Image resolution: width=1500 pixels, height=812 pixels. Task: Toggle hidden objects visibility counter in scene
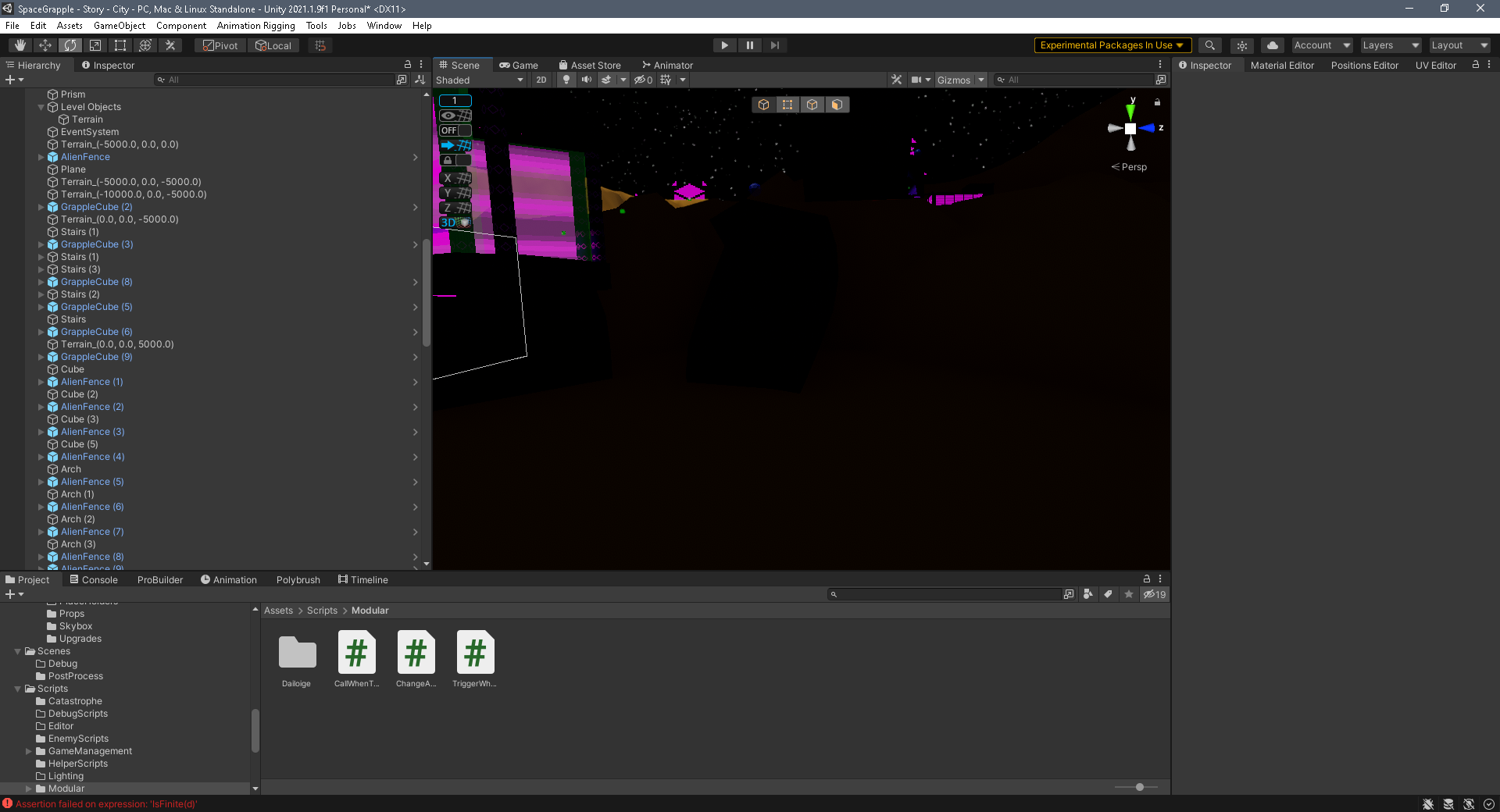(643, 80)
